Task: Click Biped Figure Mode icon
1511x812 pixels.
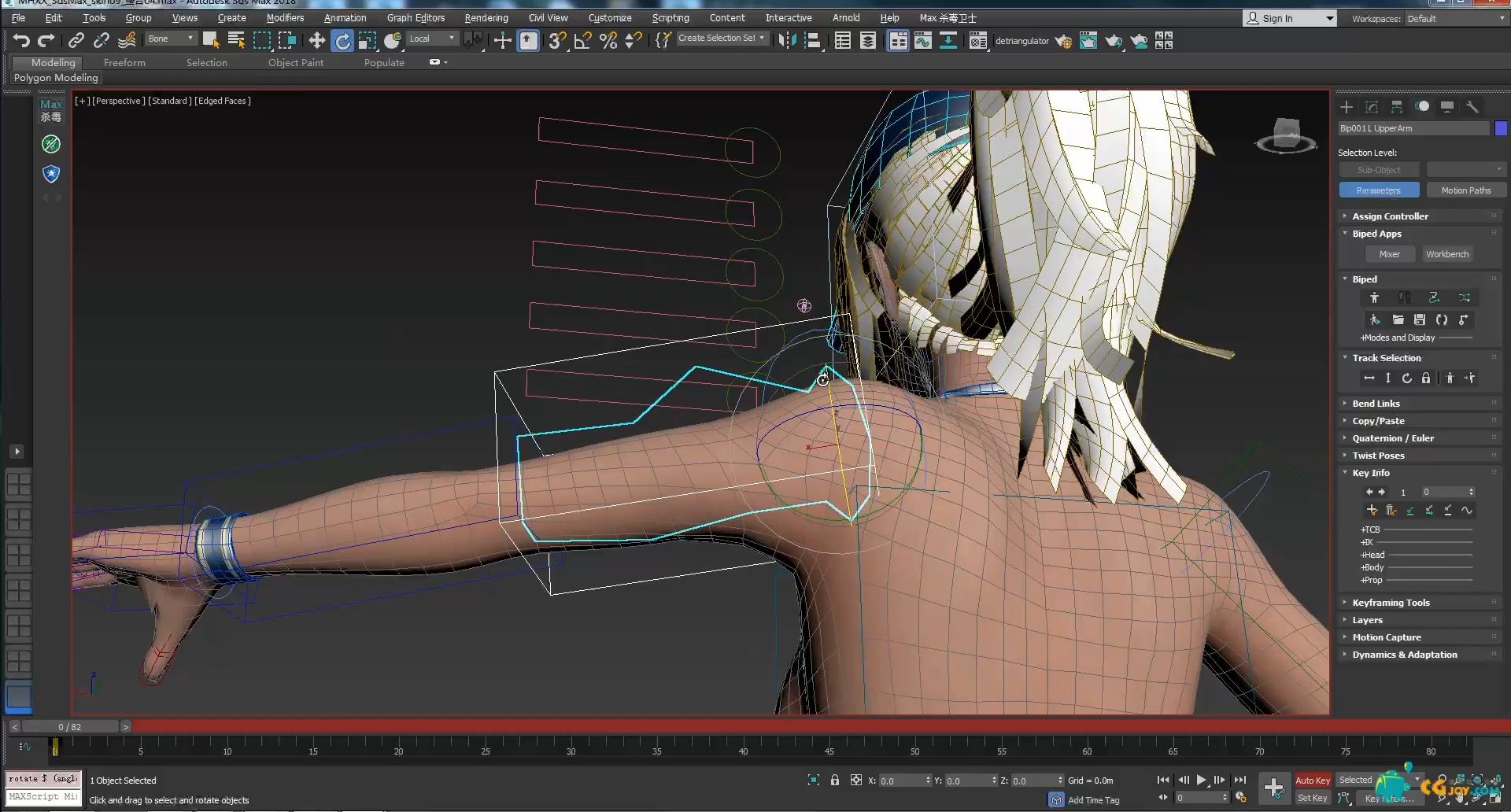Action: [x=1374, y=297]
